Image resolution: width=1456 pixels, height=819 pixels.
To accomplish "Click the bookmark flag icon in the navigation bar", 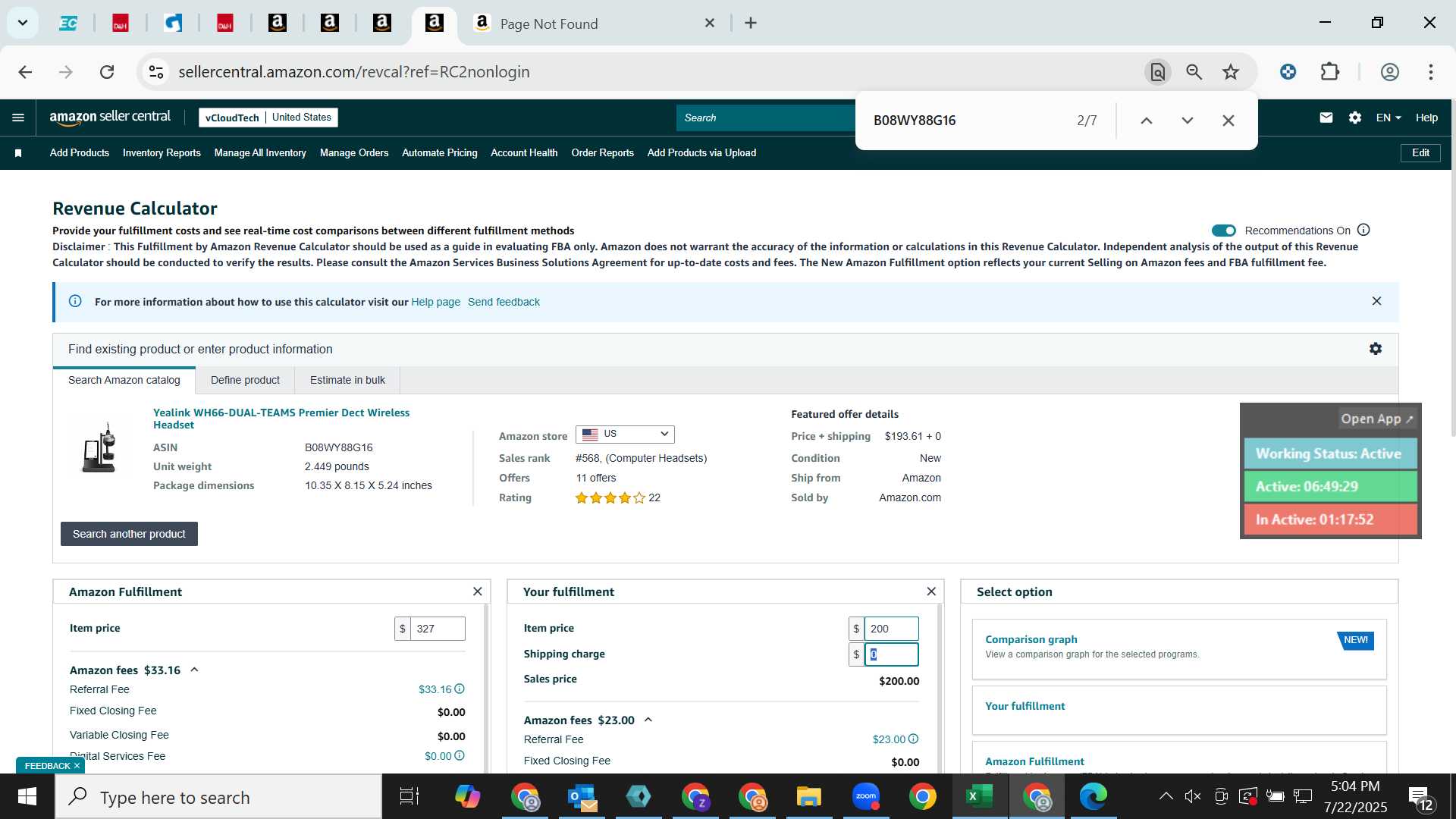I will 18,152.
